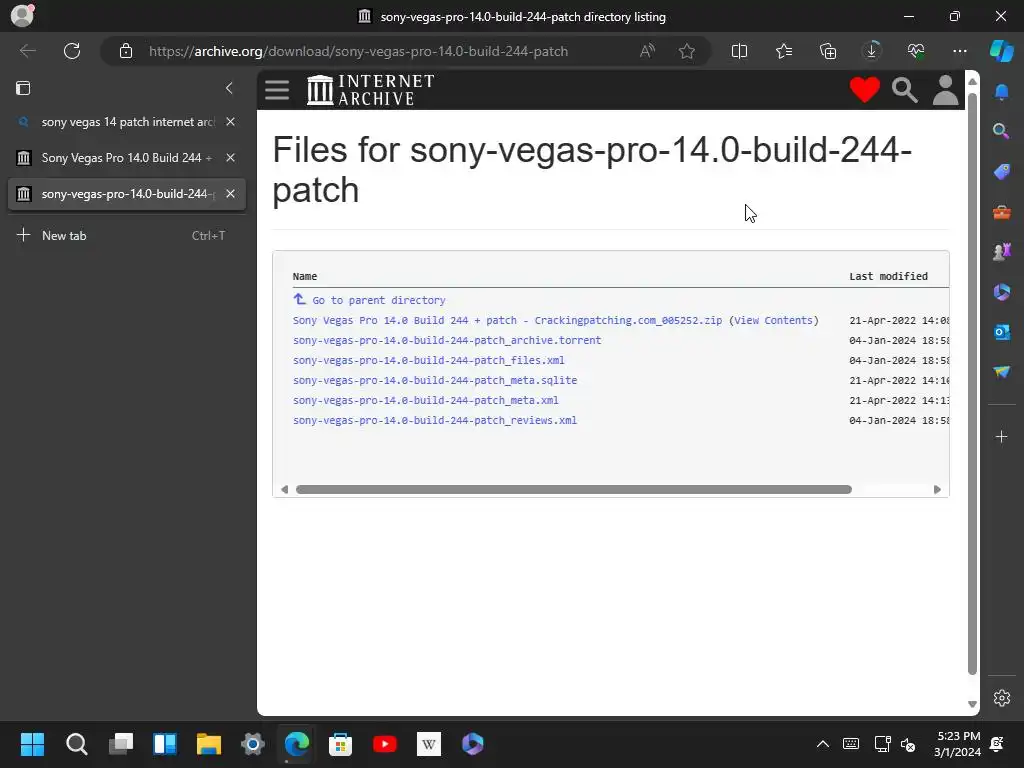The height and width of the screenshot is (768, 1024).
Task: Add a sidebar app with plus
Action: (x=1001, y=436)
